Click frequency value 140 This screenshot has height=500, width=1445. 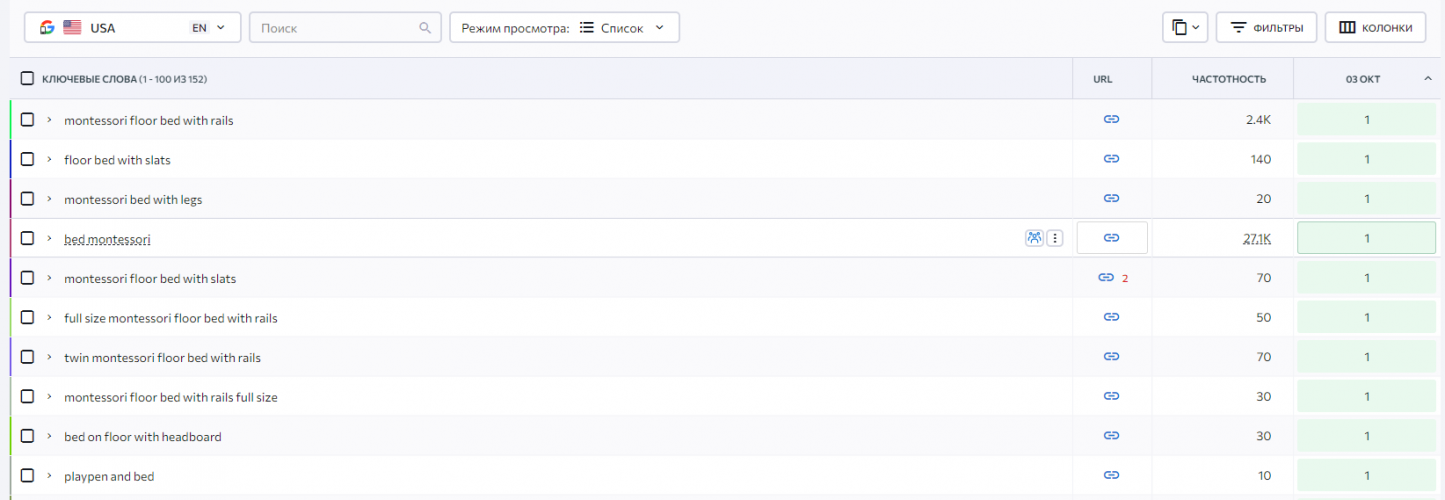point(1261,159)
